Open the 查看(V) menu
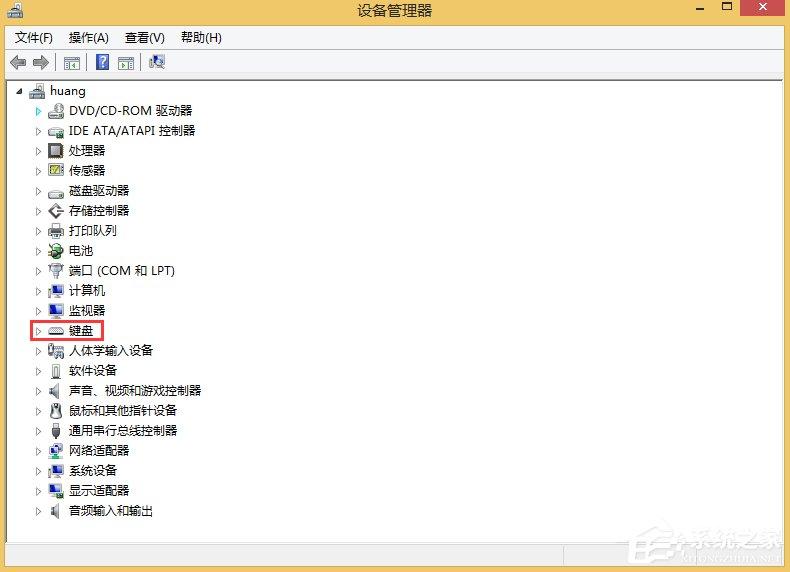790x572 pixels. 145,38
